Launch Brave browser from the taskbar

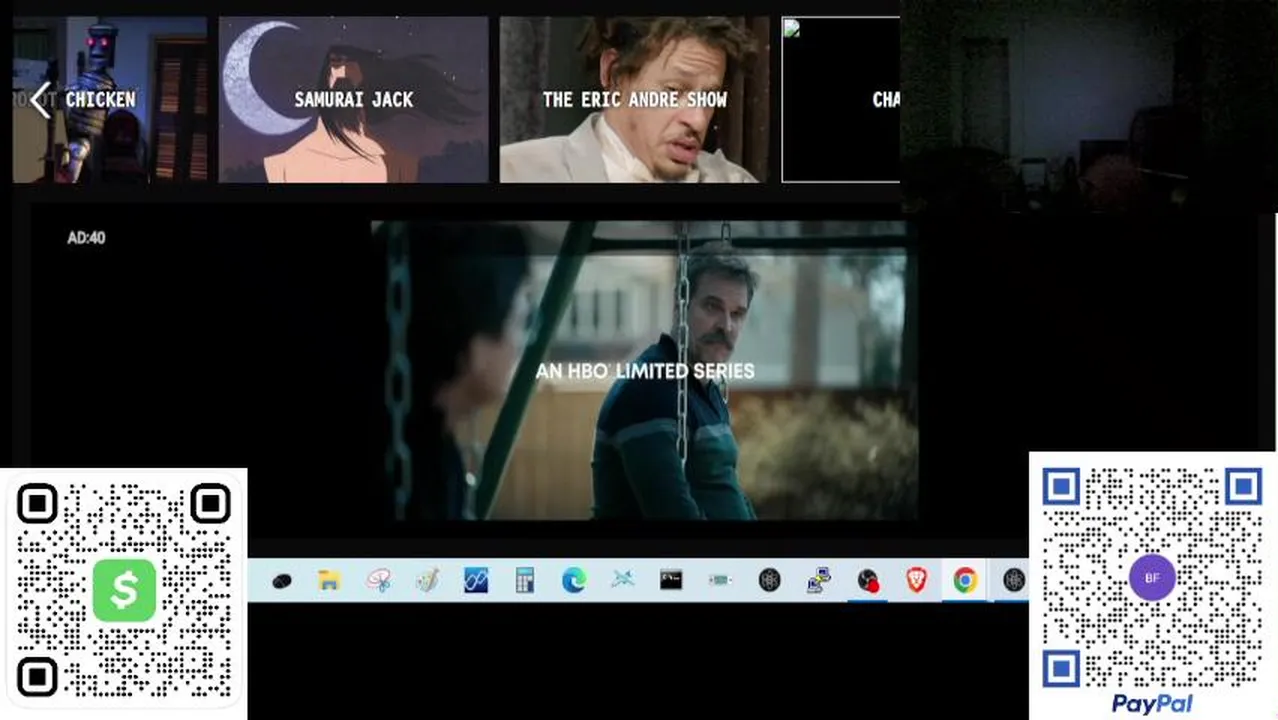coord(917,580)
